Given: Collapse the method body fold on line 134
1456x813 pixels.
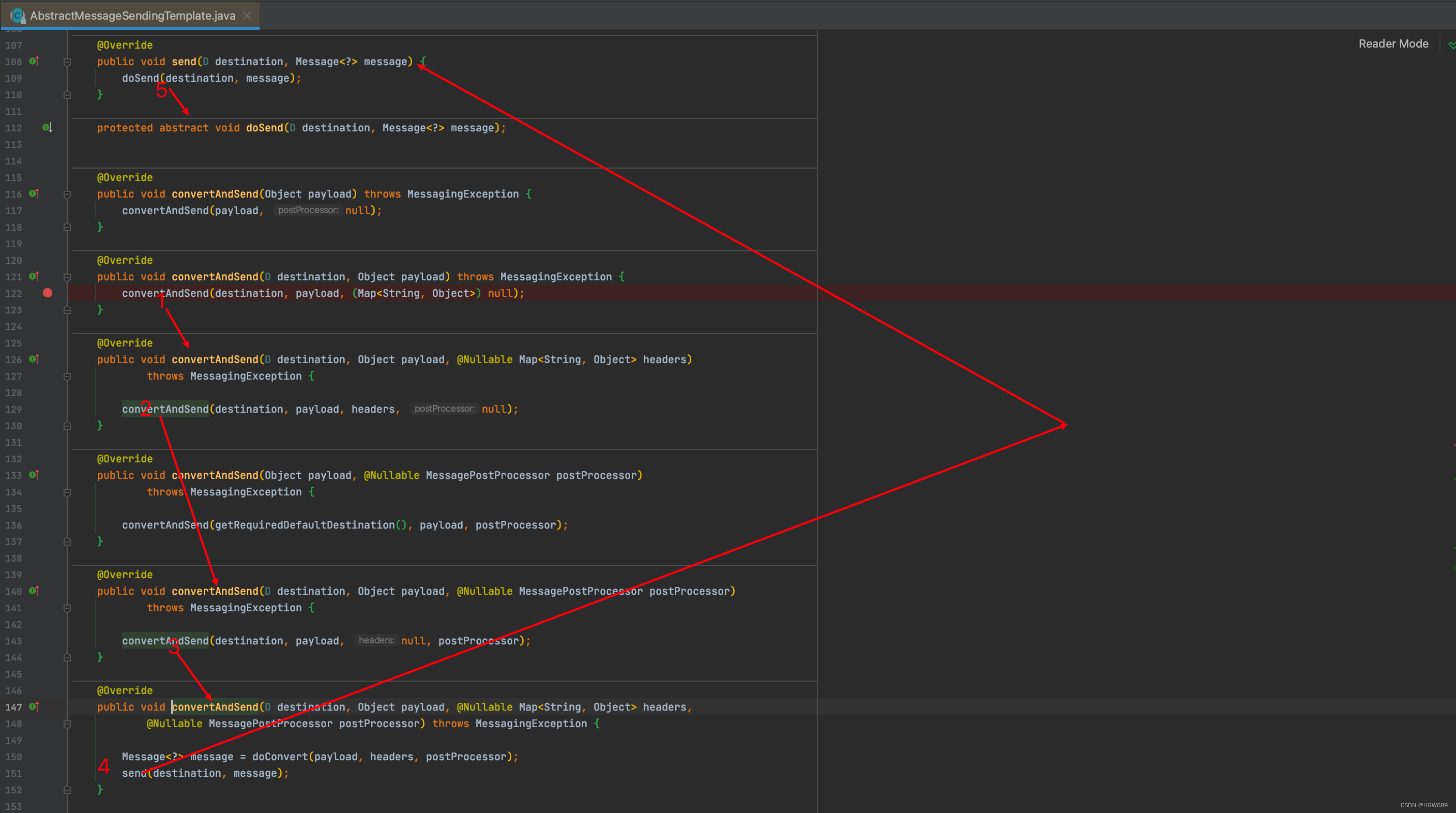Looking at the screenshot, I should tap(67, 493).
